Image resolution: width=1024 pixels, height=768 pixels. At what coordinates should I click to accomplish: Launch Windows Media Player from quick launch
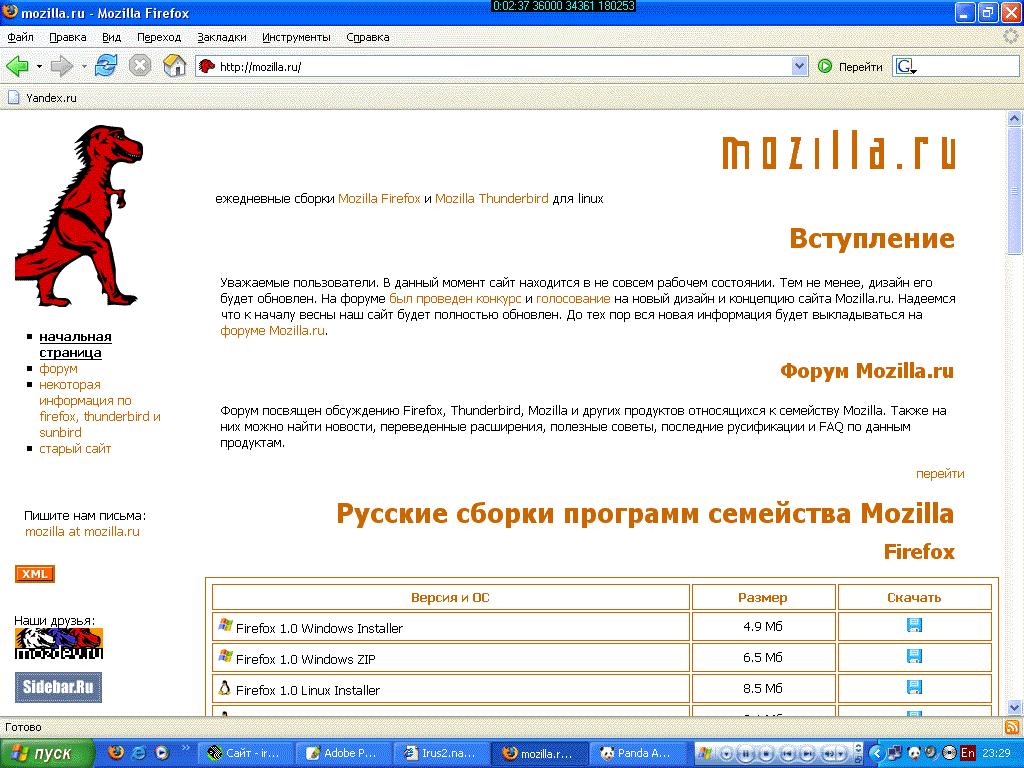pos(162,753)
